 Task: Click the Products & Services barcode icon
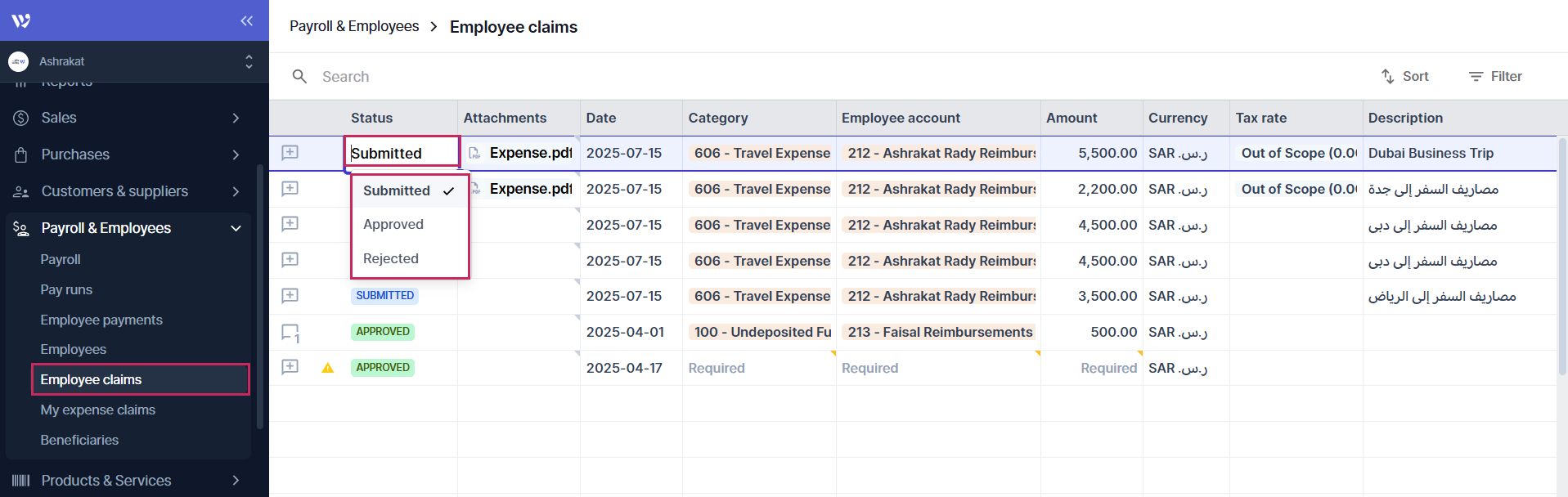pos(21,481)
